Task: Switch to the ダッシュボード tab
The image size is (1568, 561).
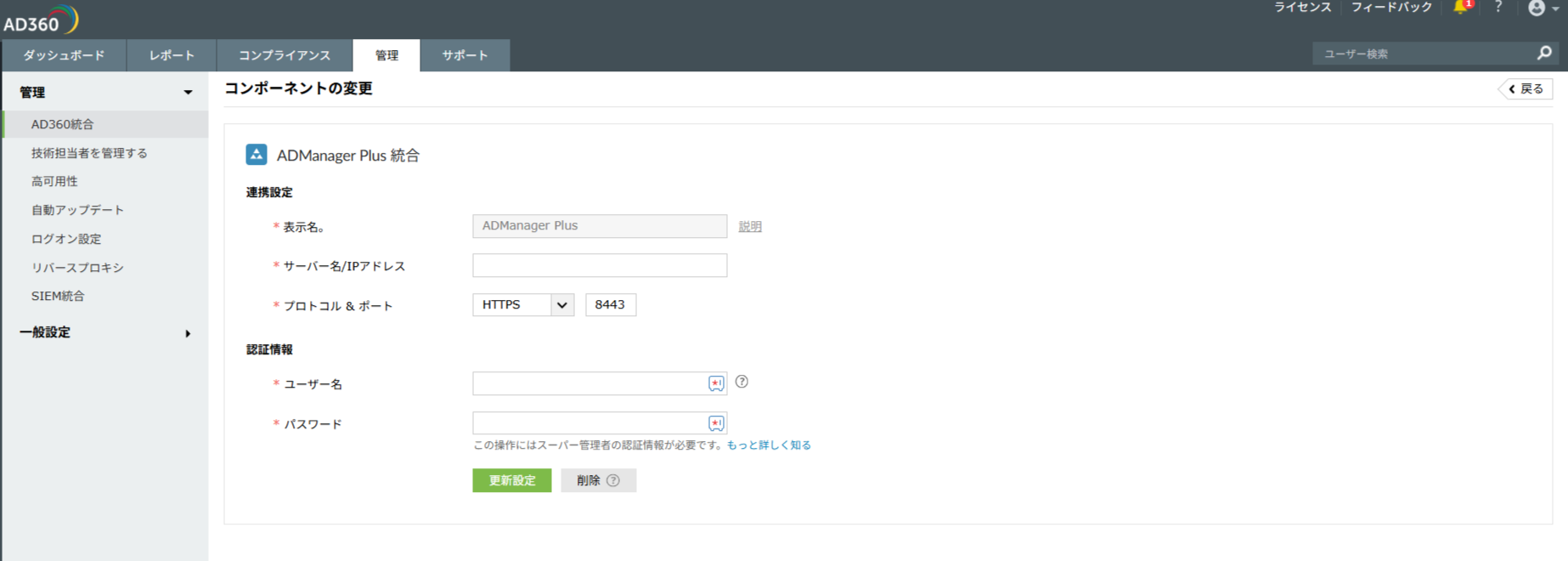Action: (x=64, y=55)
